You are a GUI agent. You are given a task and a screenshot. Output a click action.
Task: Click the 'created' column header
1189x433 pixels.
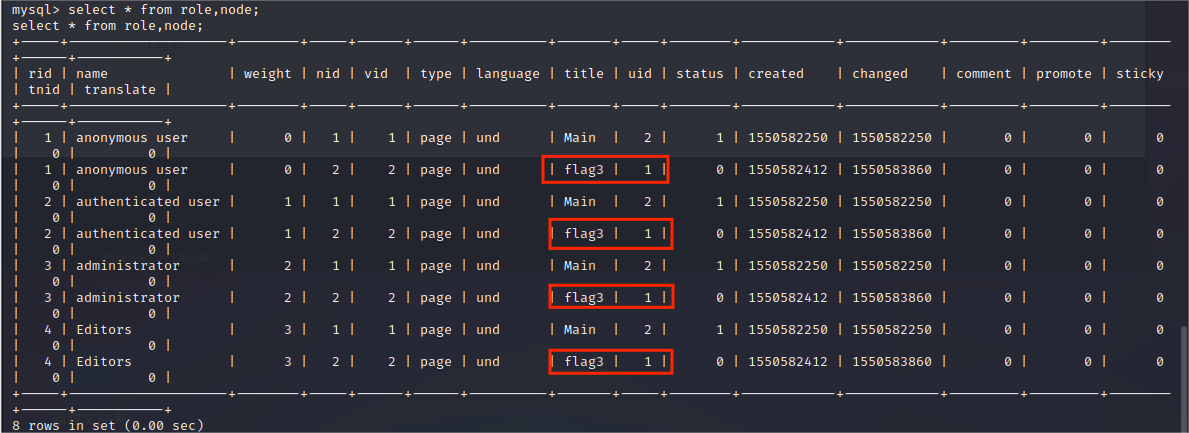click(776, 74)
